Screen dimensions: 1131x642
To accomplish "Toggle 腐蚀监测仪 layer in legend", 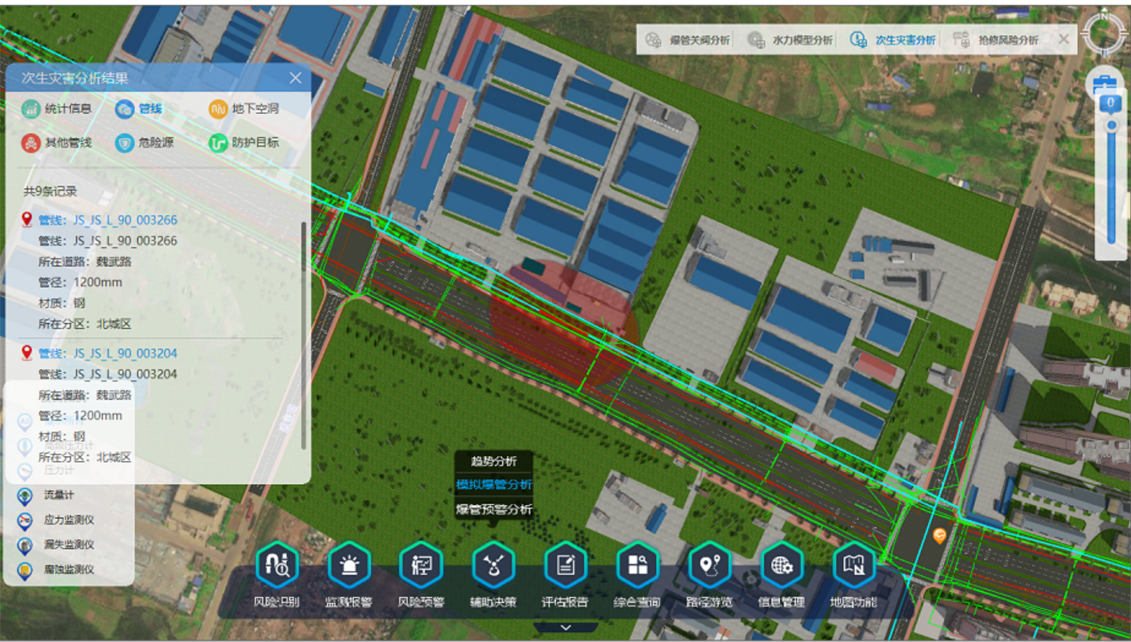I will point(68,569).
